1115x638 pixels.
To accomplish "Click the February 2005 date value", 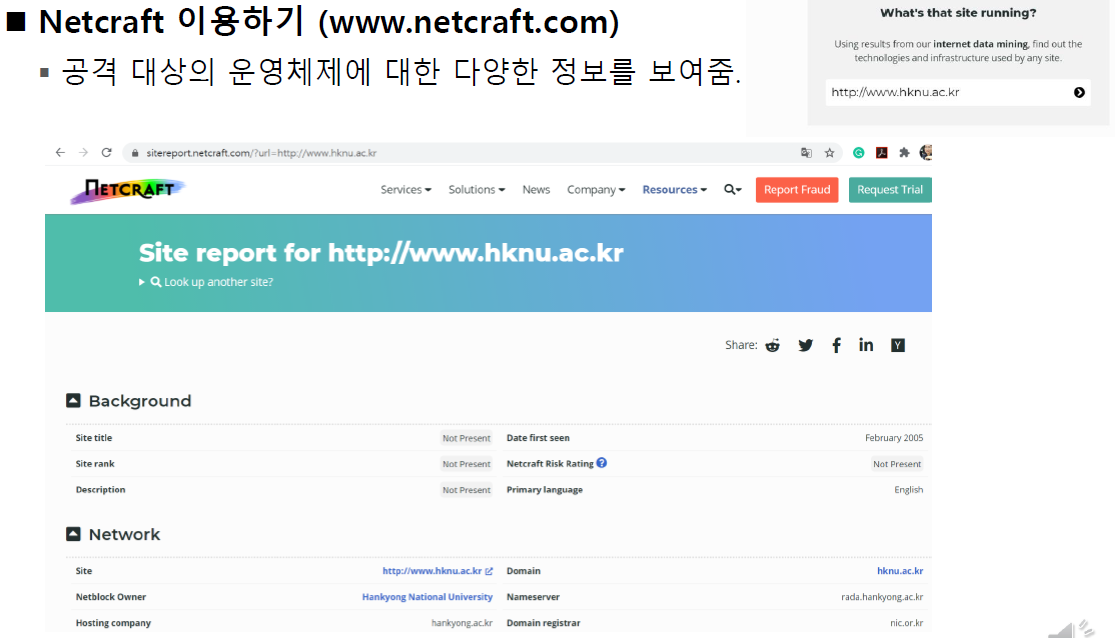I will pos(894,438).
